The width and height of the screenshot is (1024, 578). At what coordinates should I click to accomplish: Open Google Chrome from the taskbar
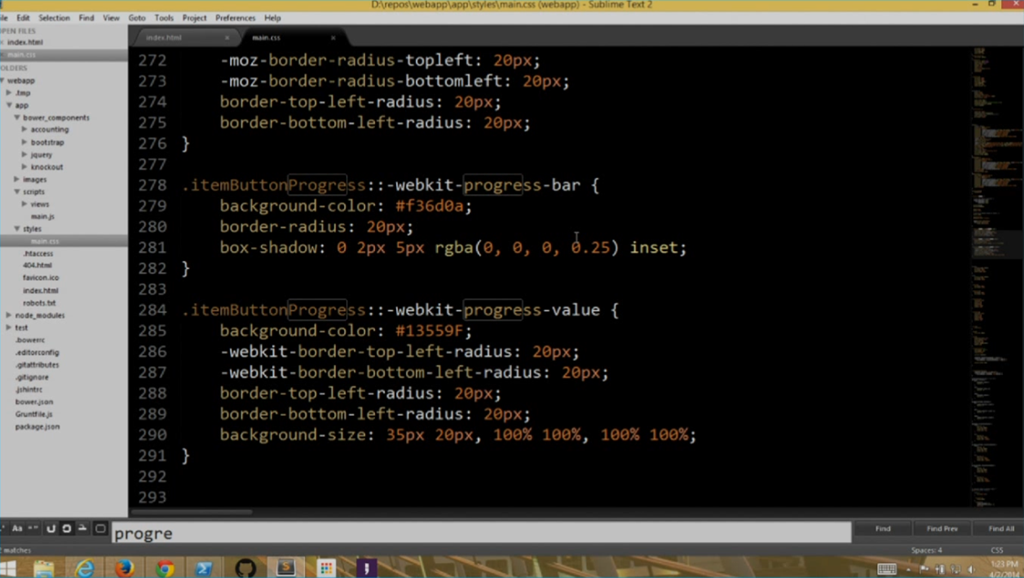click(165, 568)
